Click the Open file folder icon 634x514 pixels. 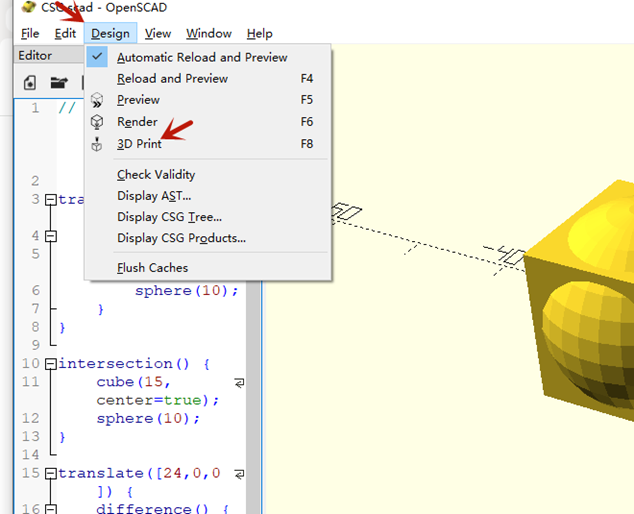point(59,82)
